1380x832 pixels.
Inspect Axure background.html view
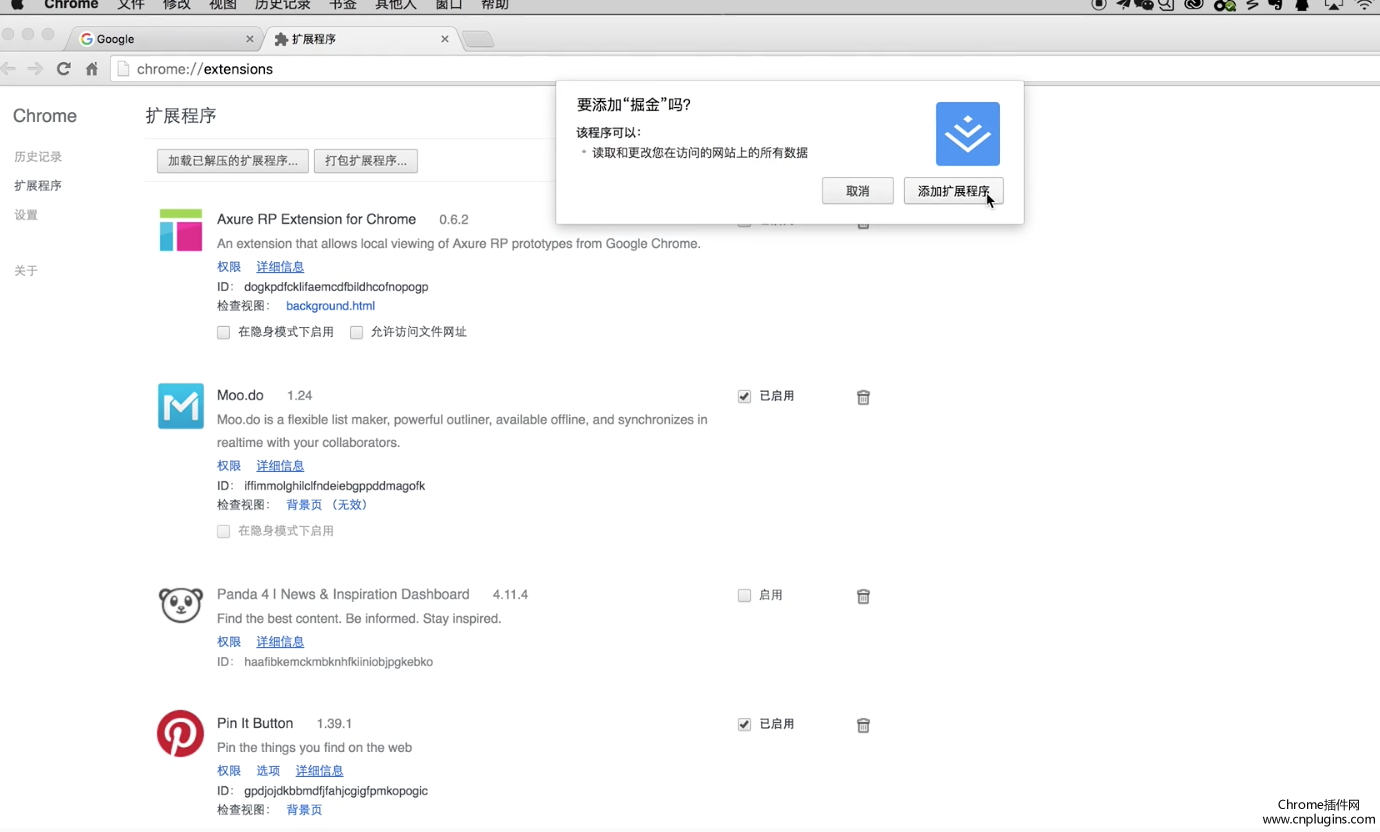tap(330, 306)
